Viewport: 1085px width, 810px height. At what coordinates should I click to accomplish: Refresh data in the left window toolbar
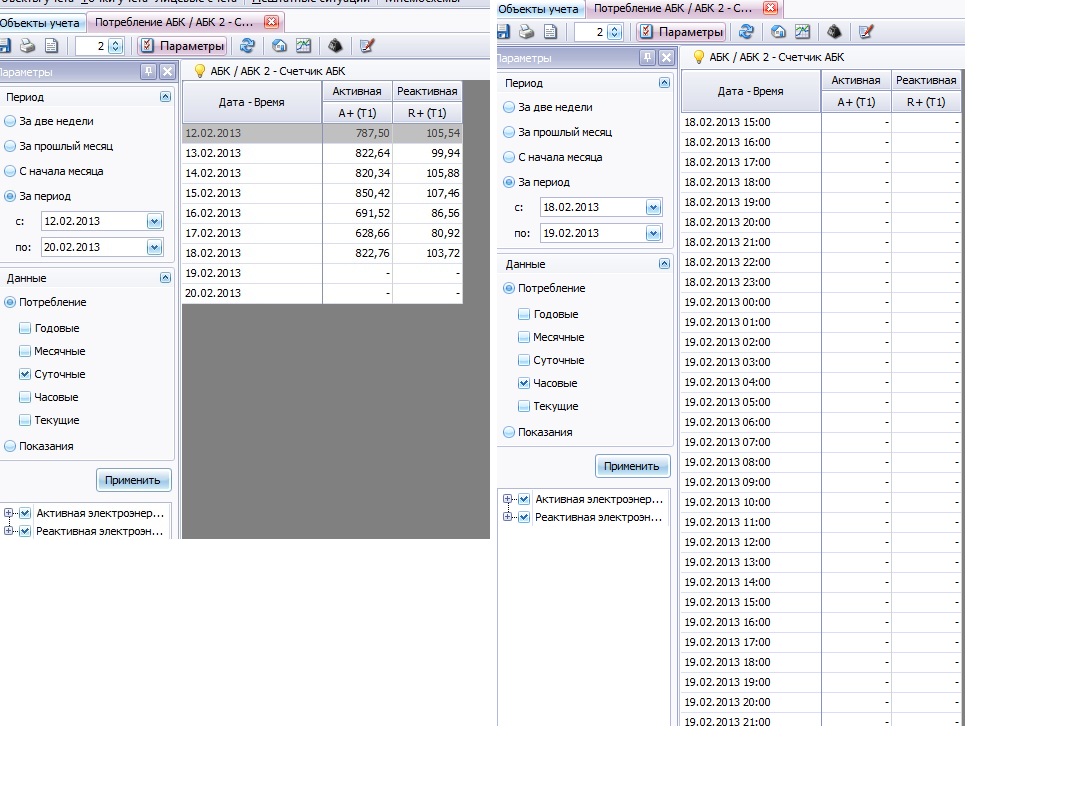click(x=247, y=46)
